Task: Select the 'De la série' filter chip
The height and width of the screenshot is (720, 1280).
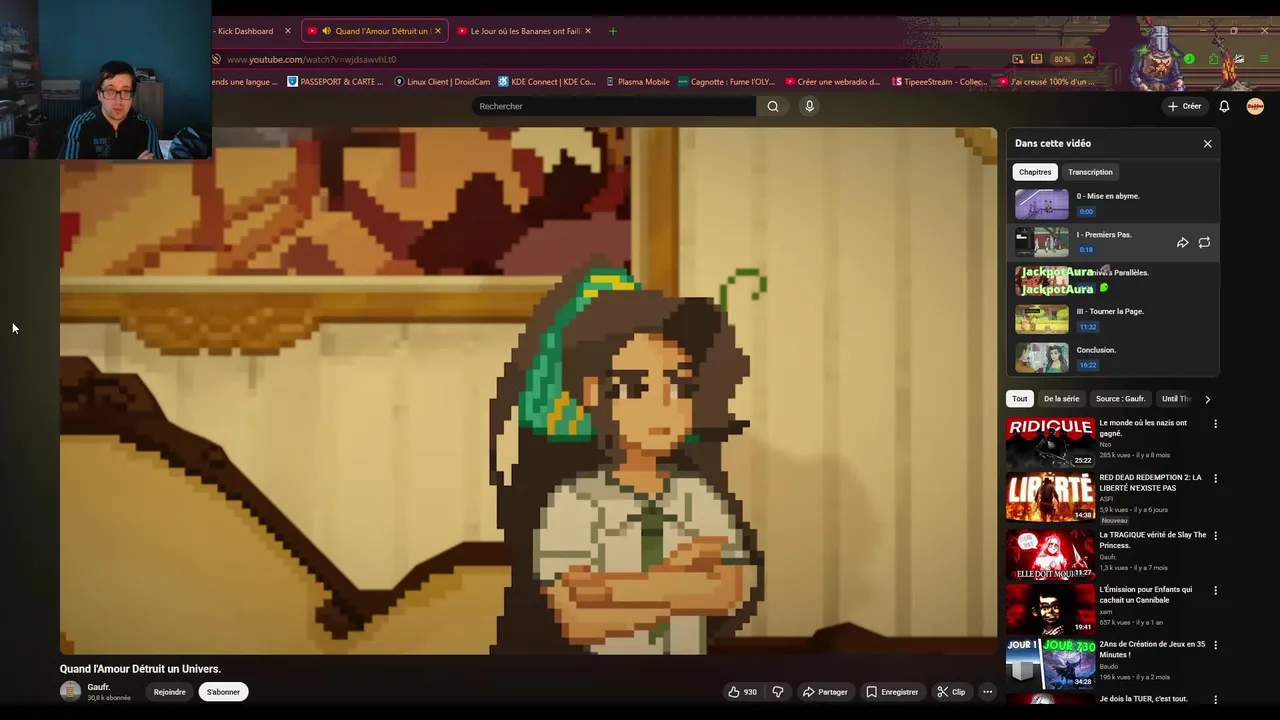Action: (x=1061, y=399)
